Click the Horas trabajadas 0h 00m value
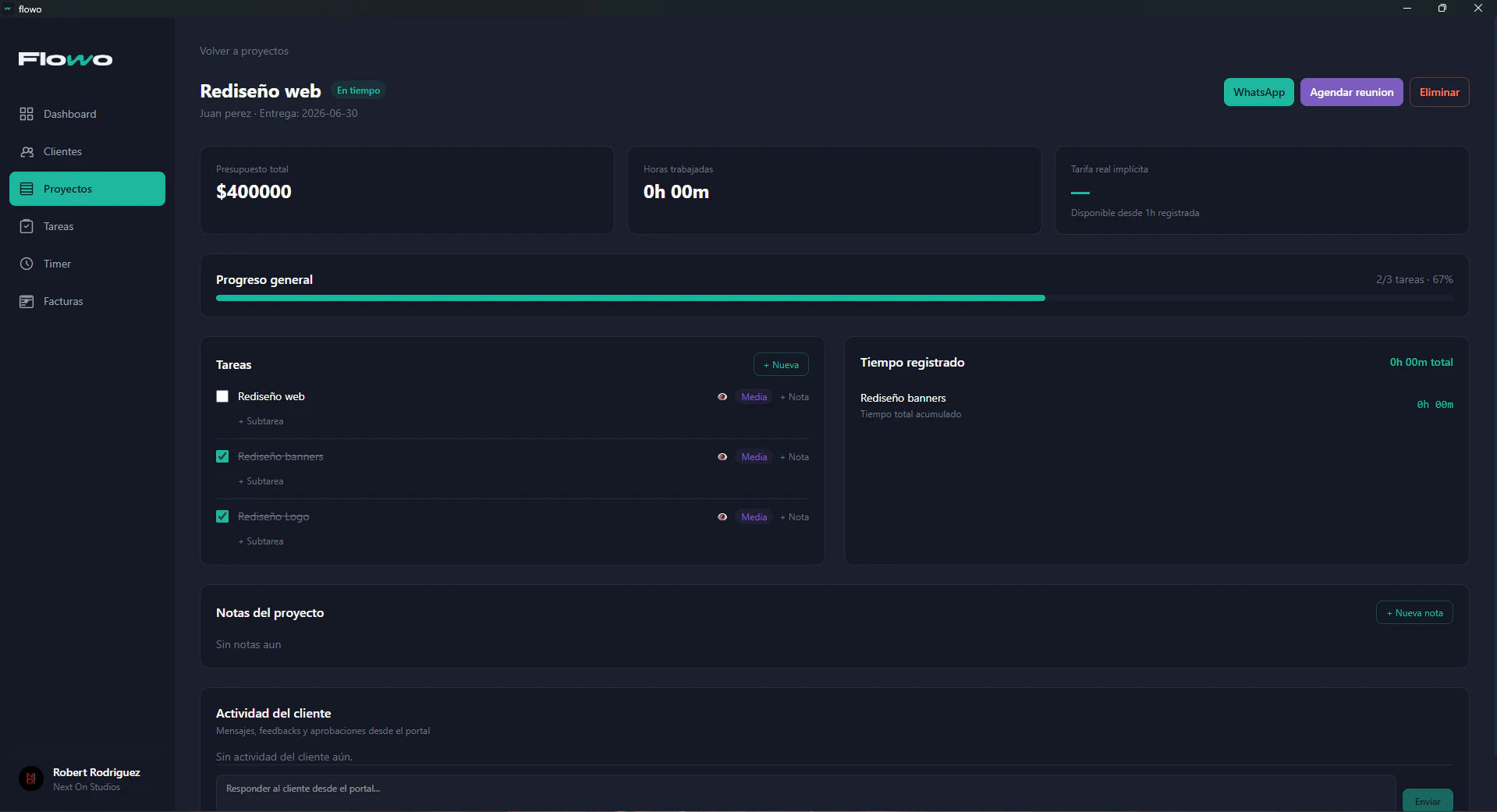The height and width of the screenshot is (812, 1497). (676, 192)
